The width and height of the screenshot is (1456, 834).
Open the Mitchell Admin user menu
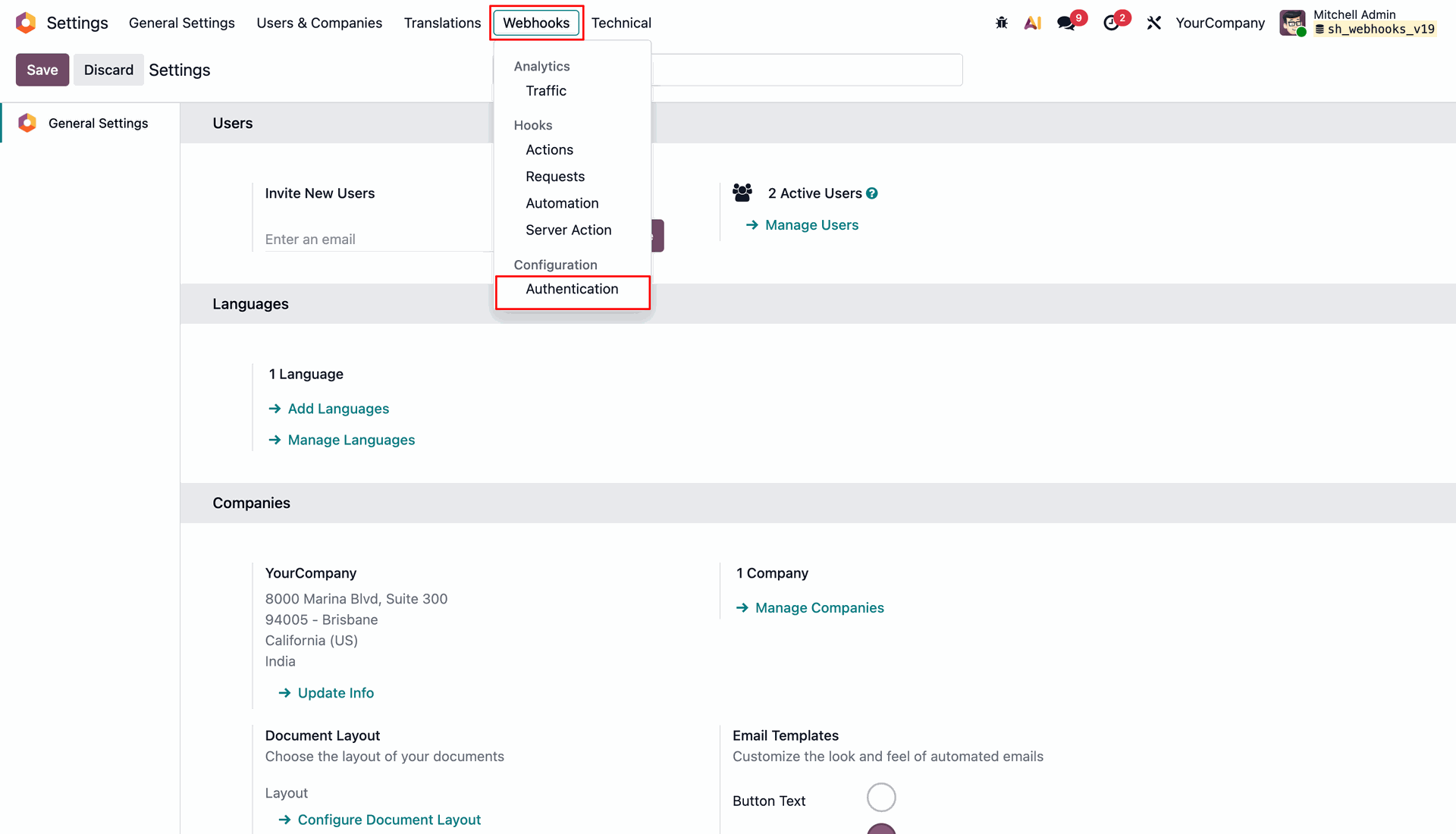click(1358, 23)
